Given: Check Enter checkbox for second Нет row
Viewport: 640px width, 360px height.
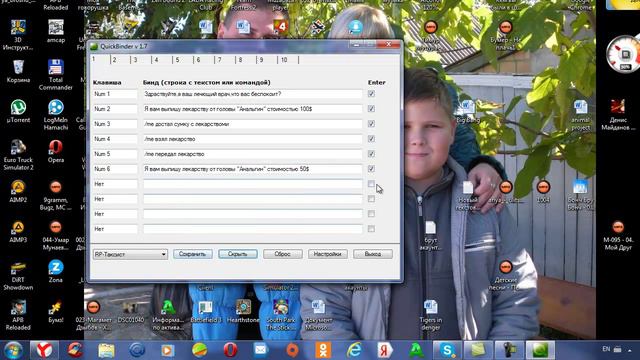Looking at the screenshot, I should coord(371,199).
